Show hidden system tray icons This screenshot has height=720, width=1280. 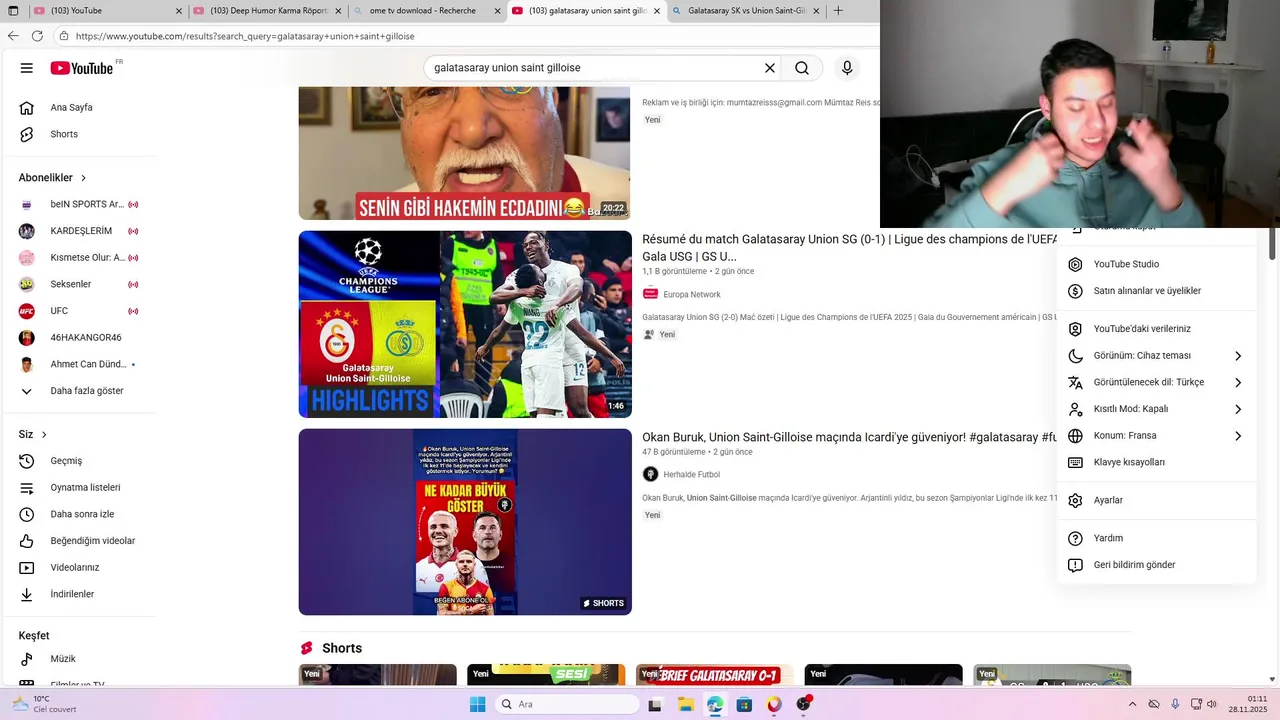(1132, 704)
